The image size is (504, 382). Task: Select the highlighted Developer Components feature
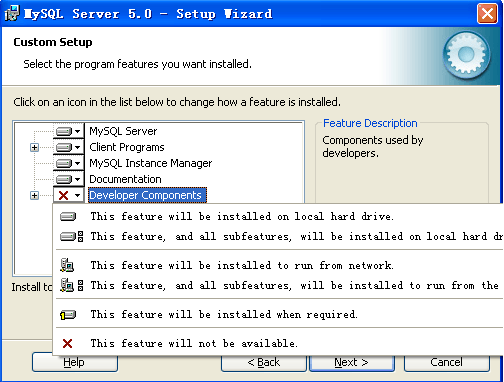[147, 195]
